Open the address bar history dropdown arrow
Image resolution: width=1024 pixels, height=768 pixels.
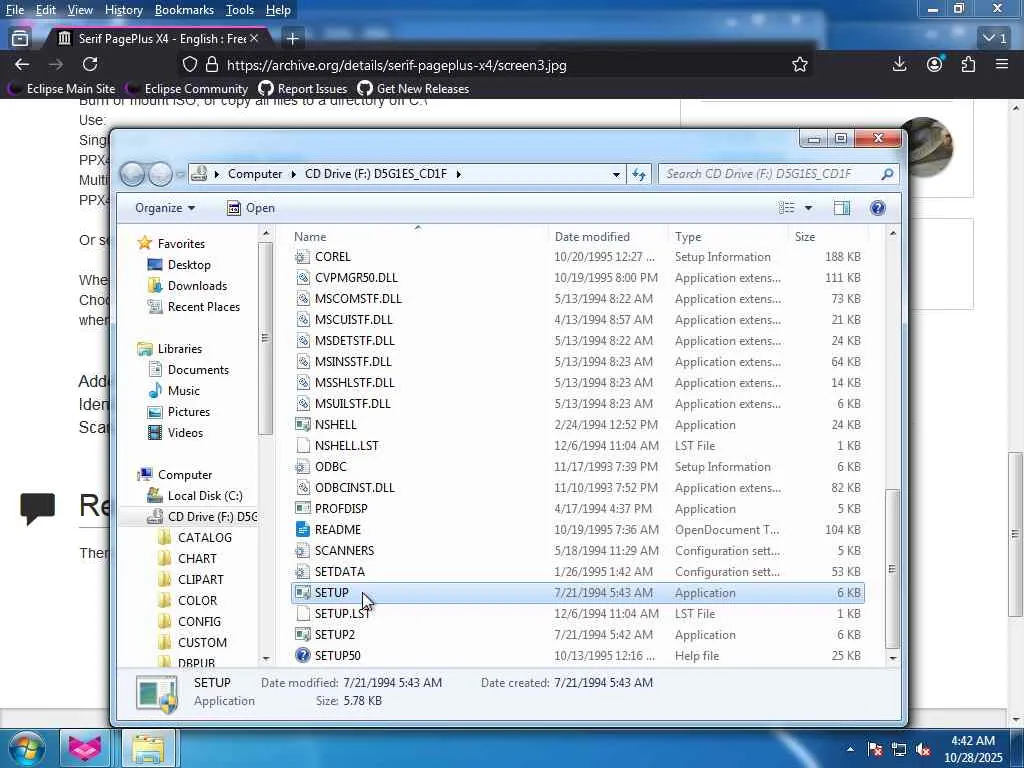616,174
